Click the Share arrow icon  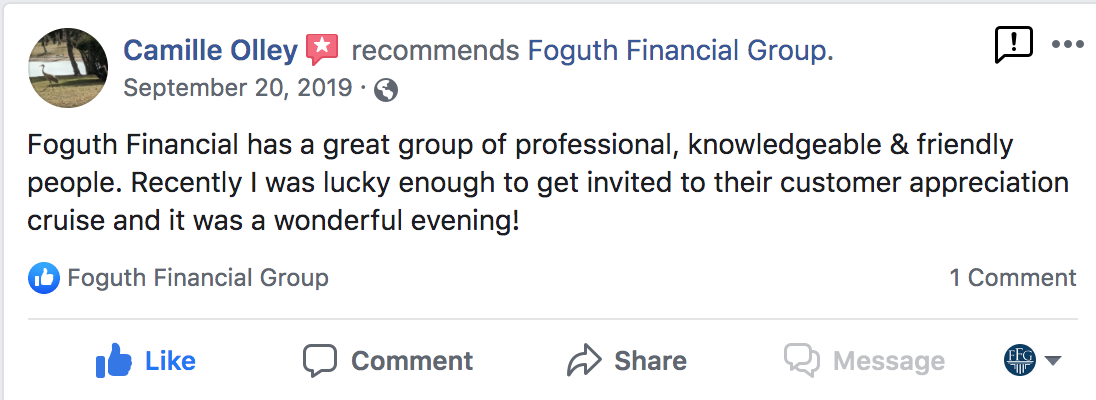[x=582, y=360]
